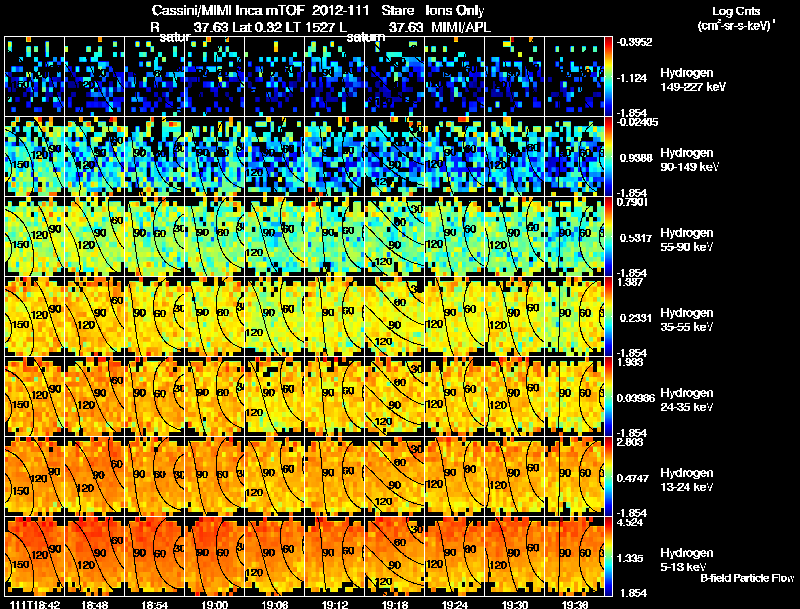
Task: Click the 2.803 colorbar maximum value
Action: [x=631, y=443]
